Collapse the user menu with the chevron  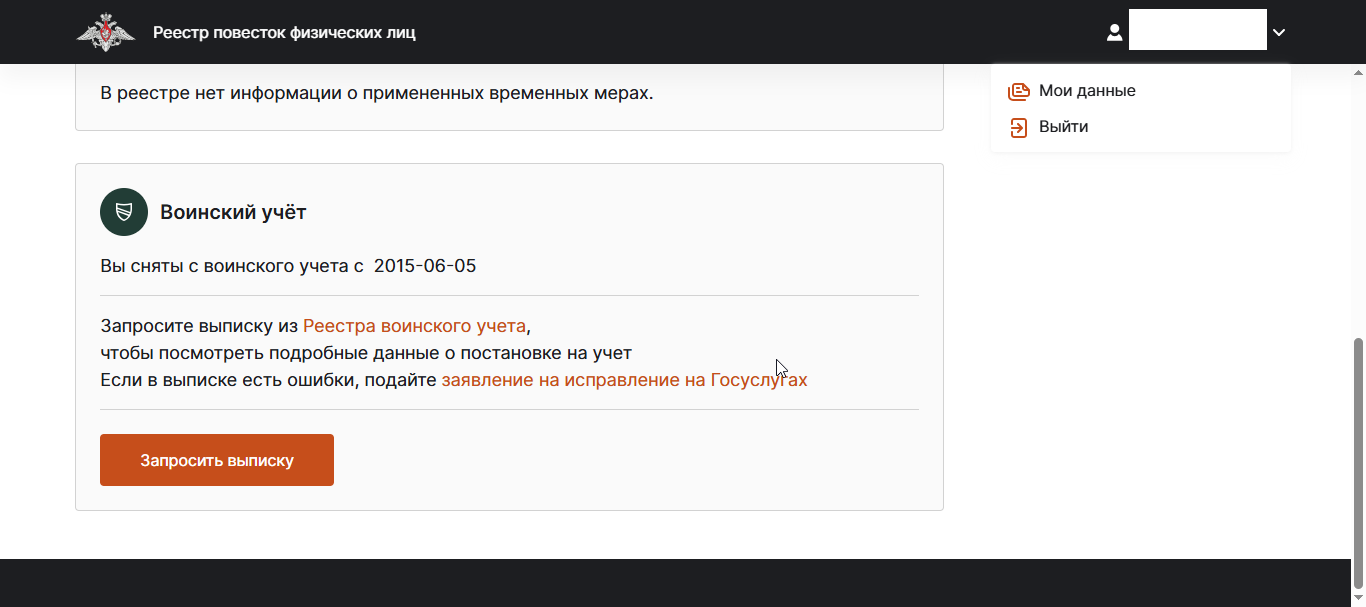point(1279,33)
